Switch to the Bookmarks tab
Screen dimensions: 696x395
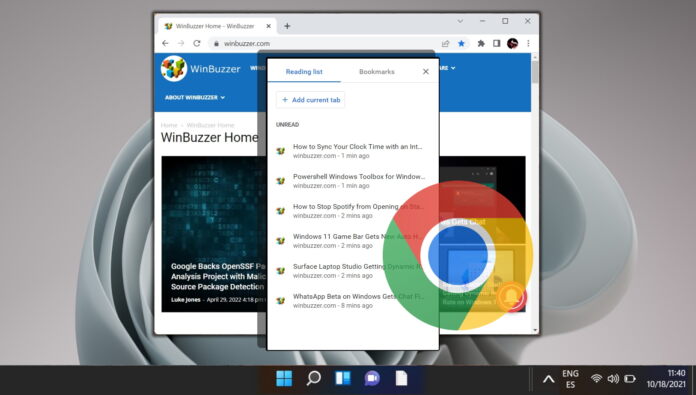[377, 71]
